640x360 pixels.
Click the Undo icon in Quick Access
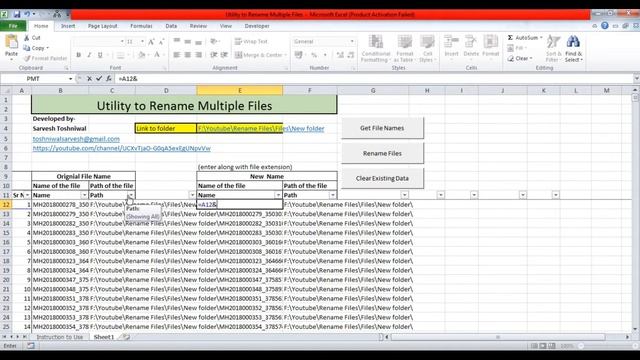pos(27,14)
